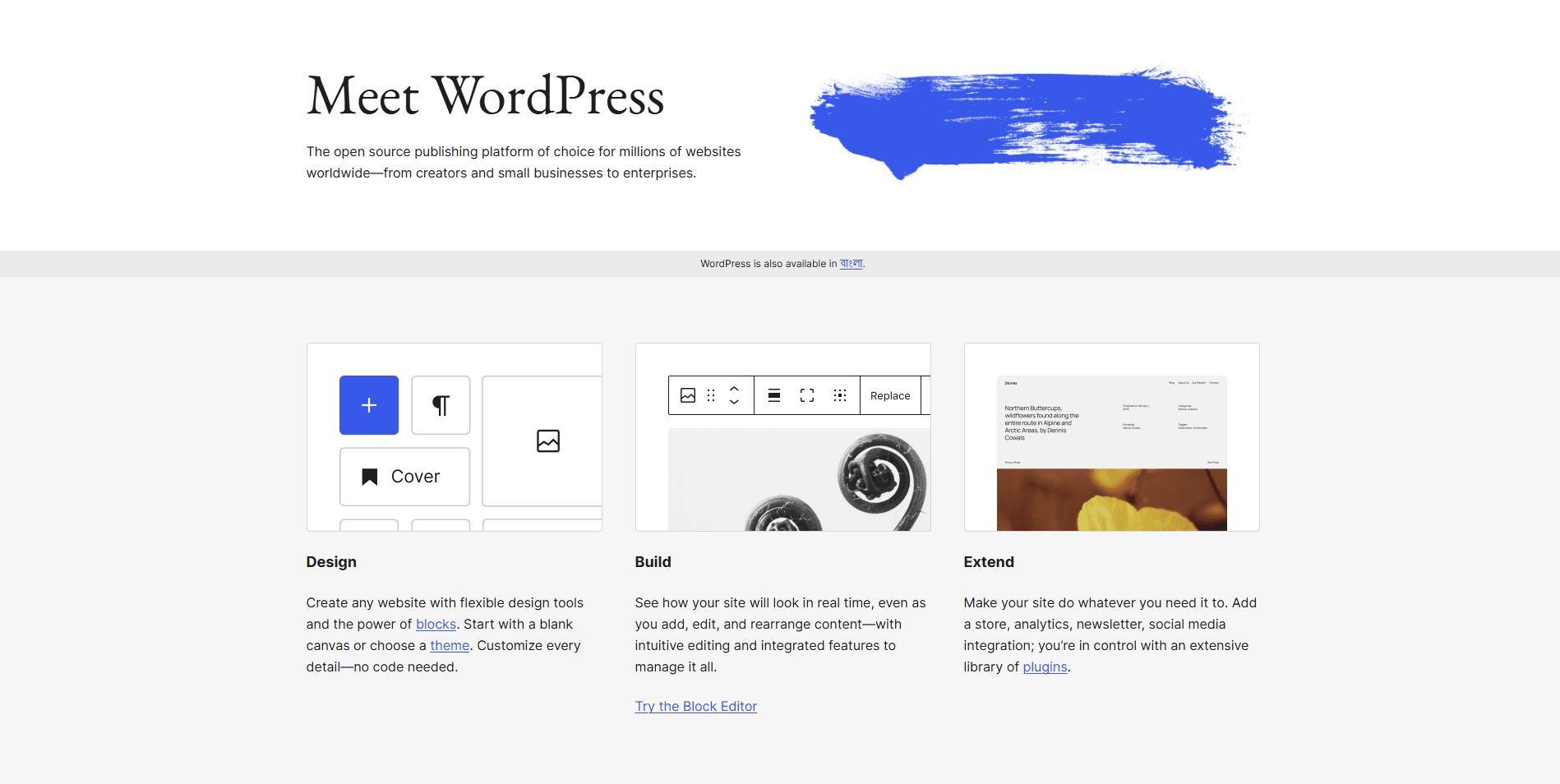Click the 'plugins' link in the Extend section
Screen dimensions: 1560x784
coord(1044,667)
